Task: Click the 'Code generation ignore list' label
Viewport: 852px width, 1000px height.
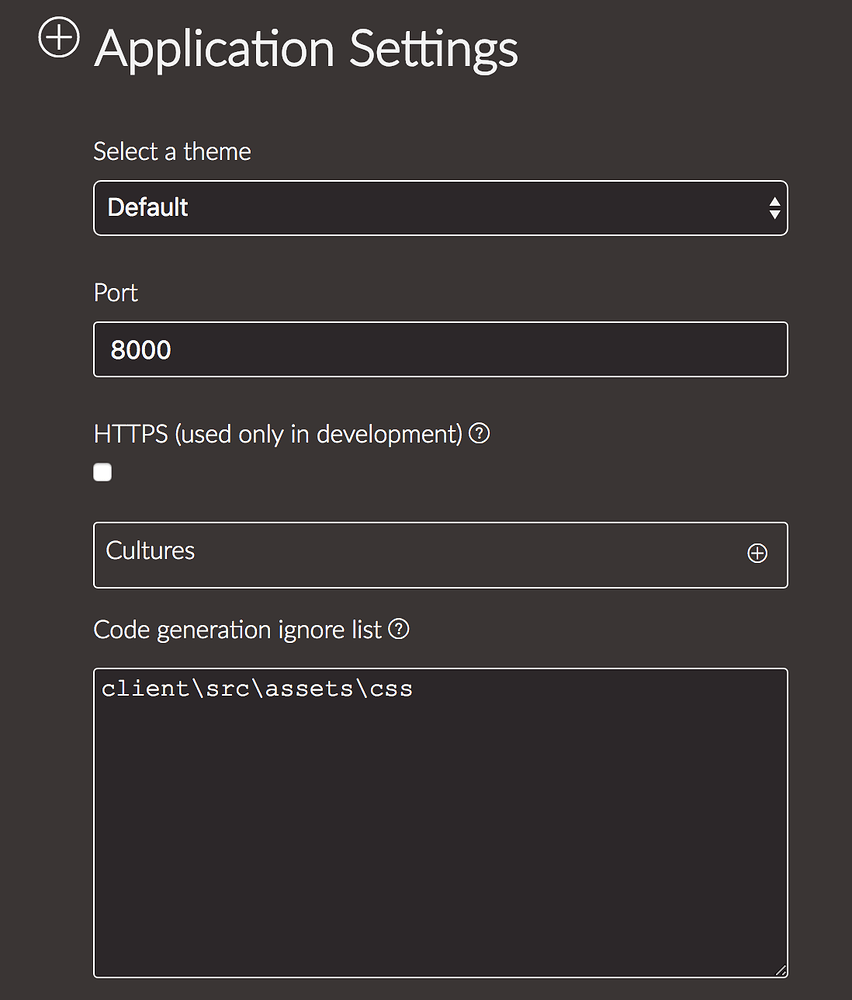Action: [237, 629]
